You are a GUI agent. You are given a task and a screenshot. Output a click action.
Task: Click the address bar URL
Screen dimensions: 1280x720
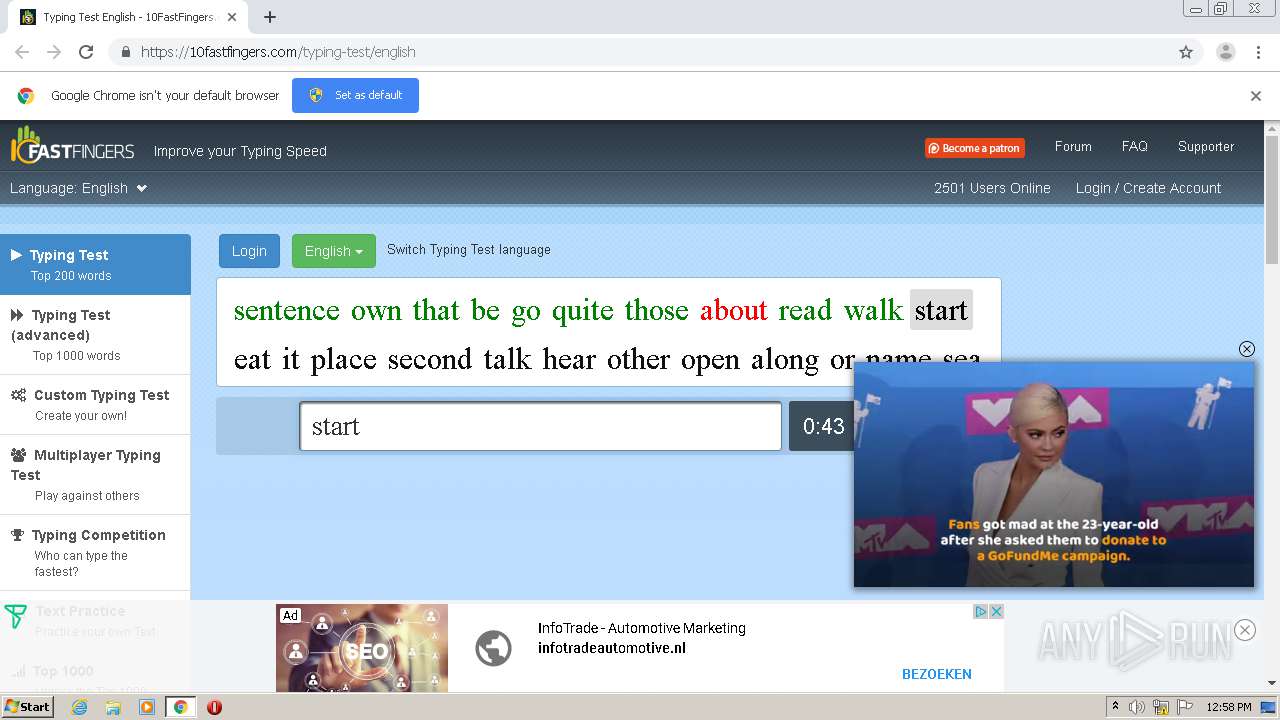(x=278, y=52)
